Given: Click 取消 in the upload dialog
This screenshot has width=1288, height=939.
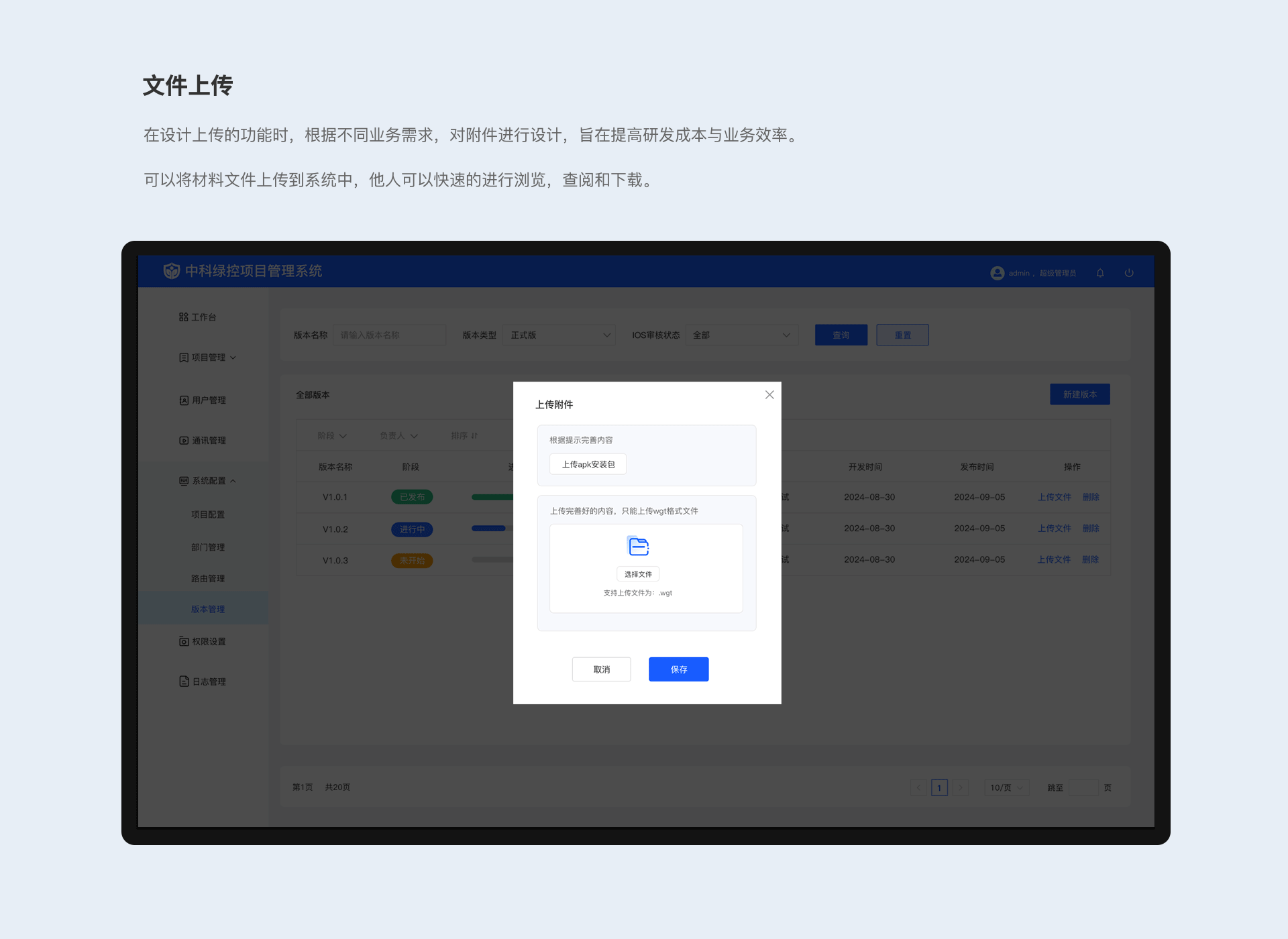Looking at the screenshot, I should 602,669.
